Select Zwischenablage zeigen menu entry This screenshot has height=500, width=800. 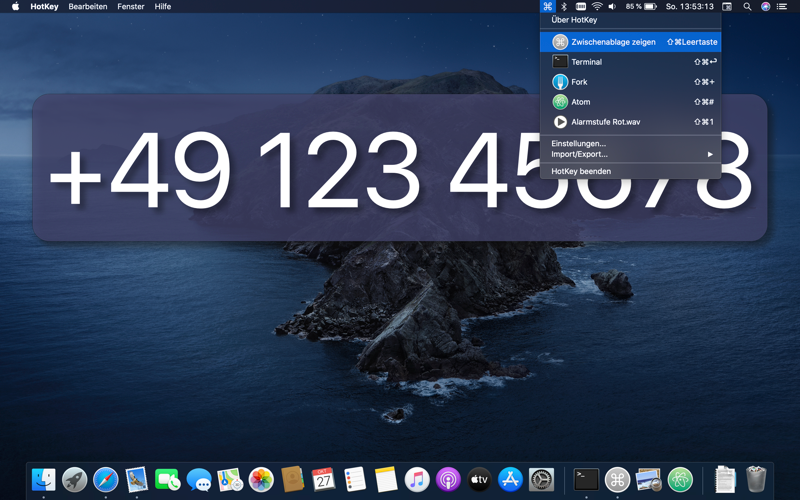(630, 42)
